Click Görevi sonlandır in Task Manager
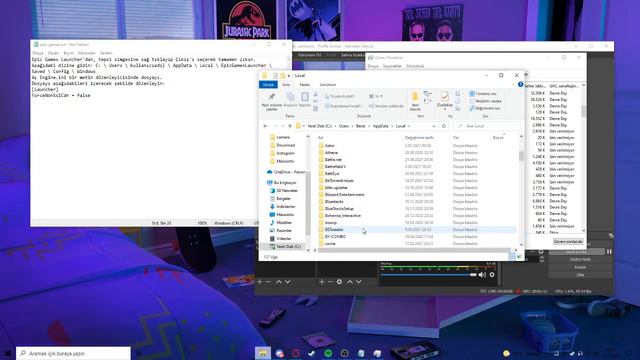 [568, 242]
